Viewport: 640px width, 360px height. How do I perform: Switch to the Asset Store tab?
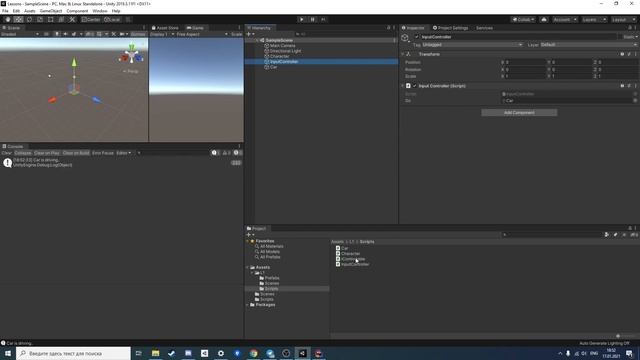click(165, 28)
